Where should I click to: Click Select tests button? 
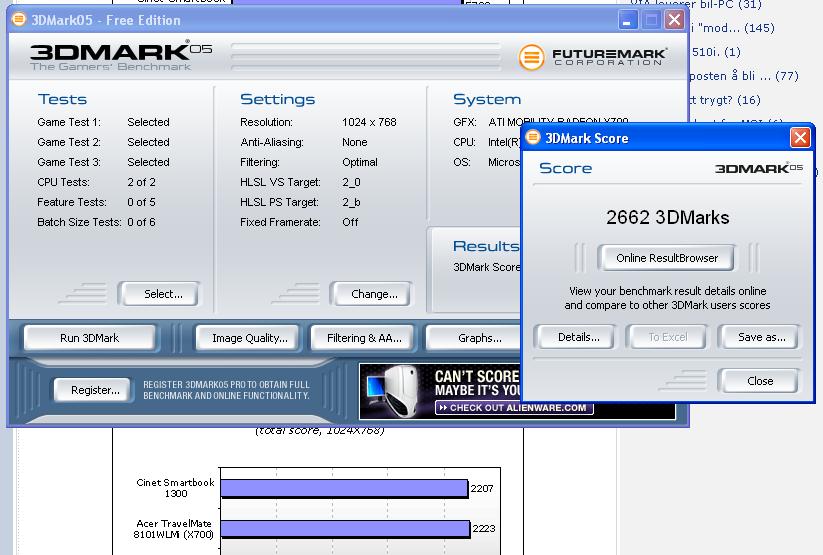pyautogui.click(x=160, y=294)
